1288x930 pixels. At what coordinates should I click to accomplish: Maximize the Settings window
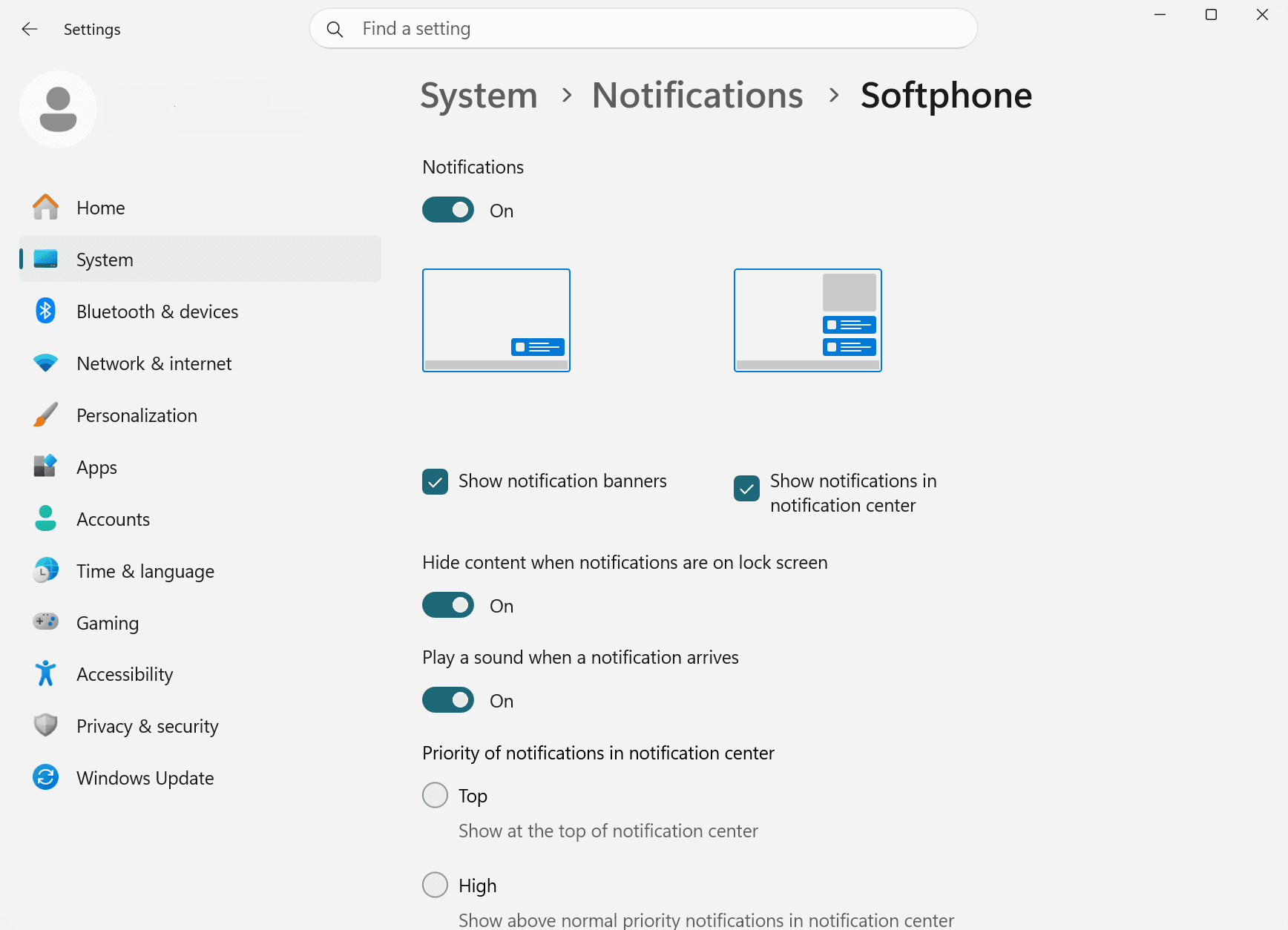pyautogui.click(x=1211, y=15)
